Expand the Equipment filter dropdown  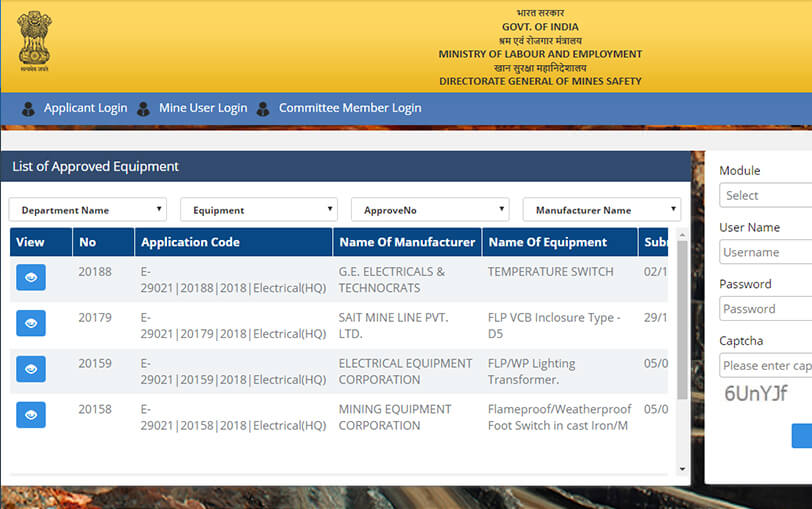(x=259, y=210)
